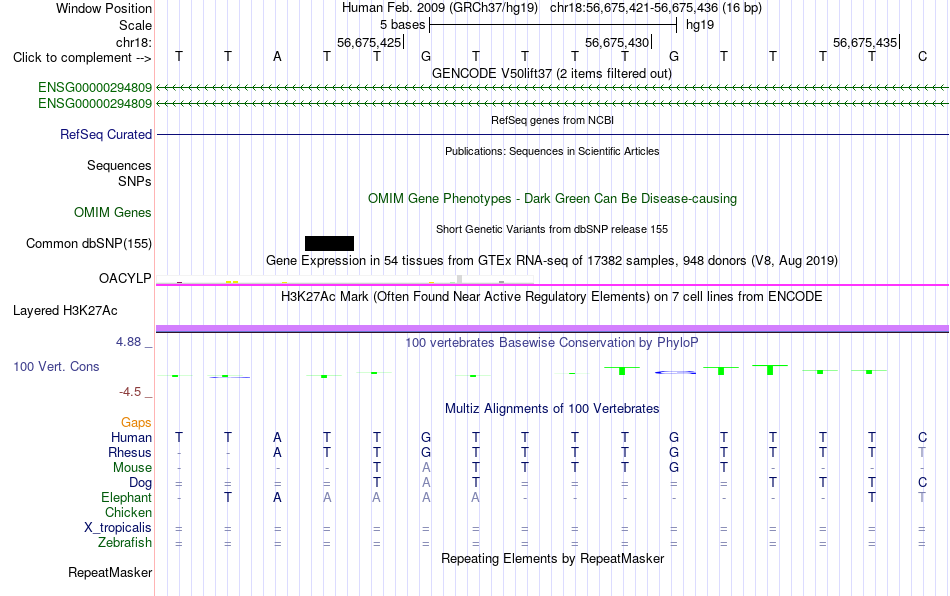Open the Common dbSNP(155) track label

[x=89, y=243]
